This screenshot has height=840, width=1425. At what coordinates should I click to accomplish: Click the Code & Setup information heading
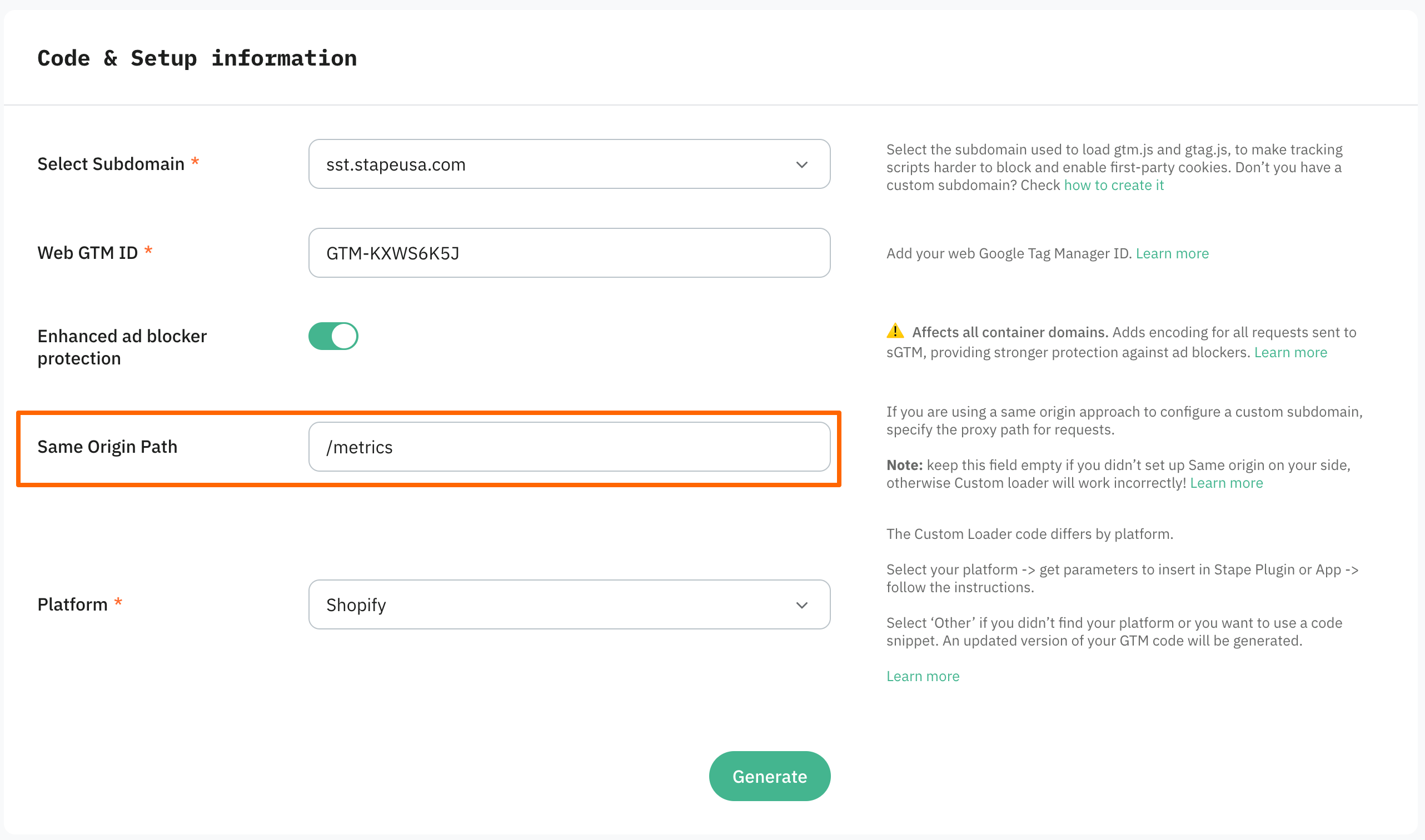click(x=197, y=58)
